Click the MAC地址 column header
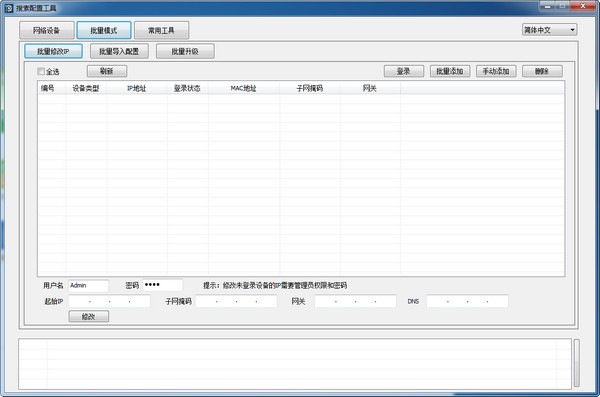 coord(244,88)
